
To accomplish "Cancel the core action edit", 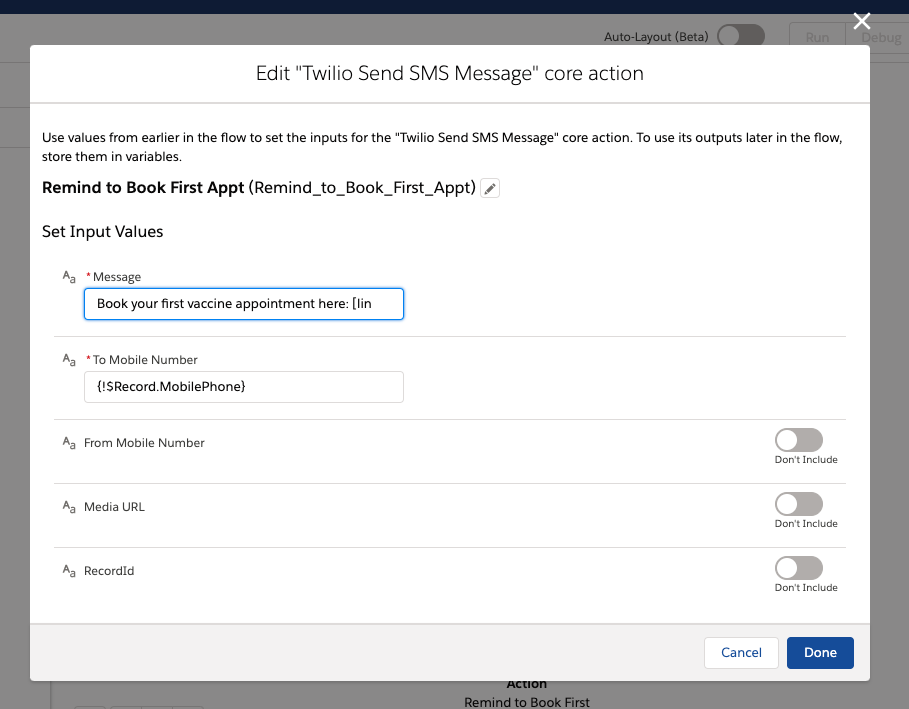I will click(741, 653).
